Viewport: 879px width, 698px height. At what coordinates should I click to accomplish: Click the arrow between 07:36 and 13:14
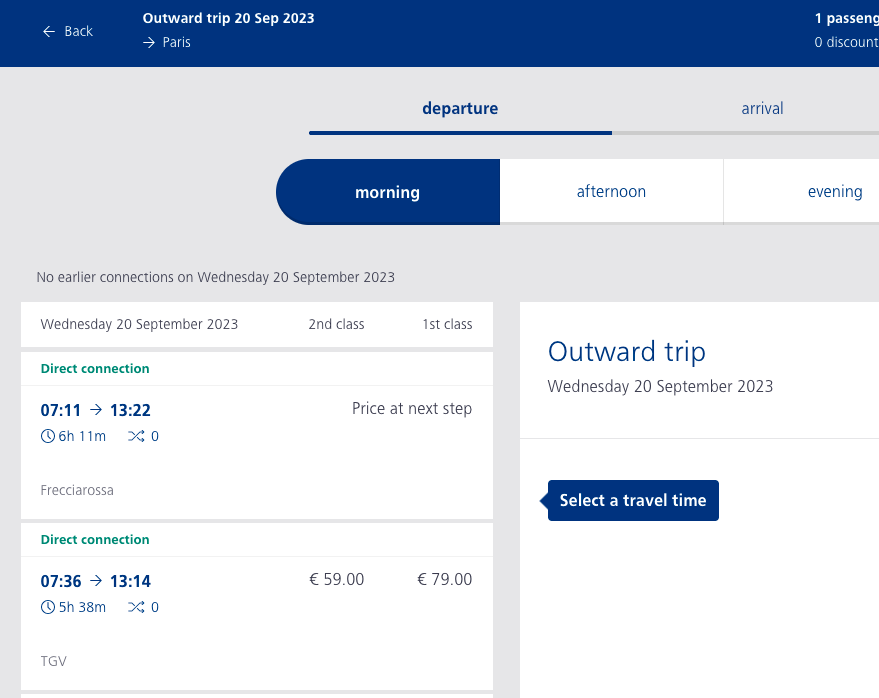pyautogui.click(x=96, y=581)
